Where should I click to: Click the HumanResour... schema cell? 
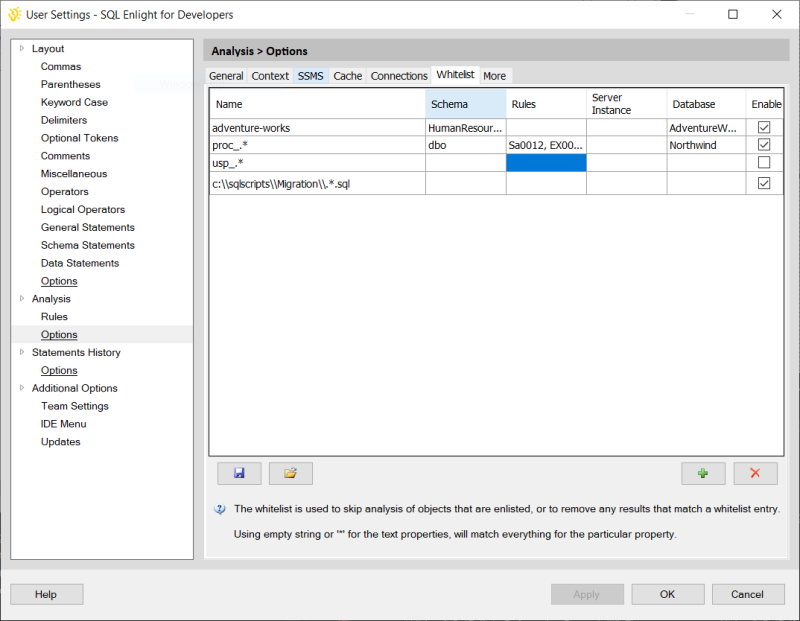coord(466,128)
